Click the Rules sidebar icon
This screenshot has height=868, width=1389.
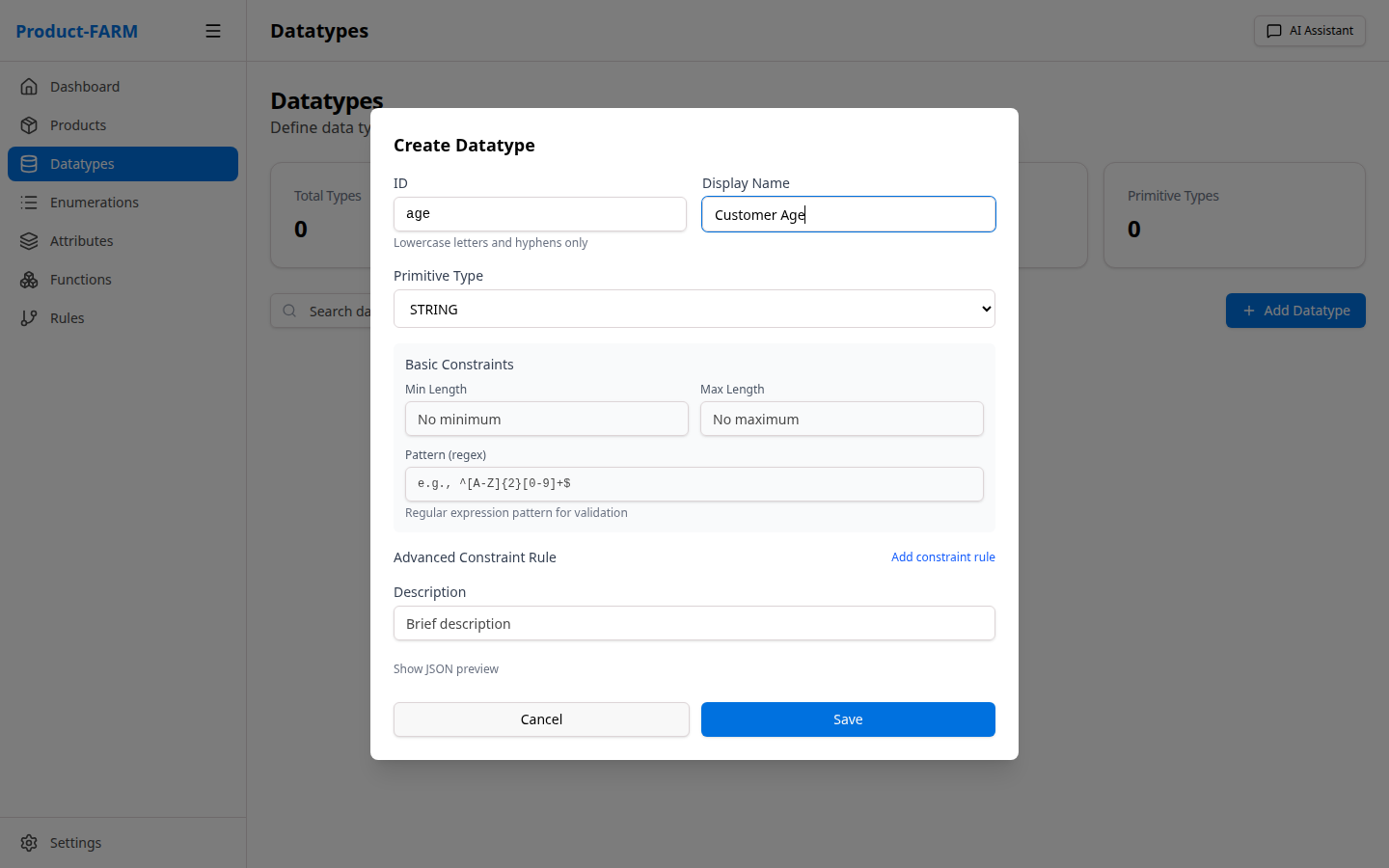coord(29,317)
